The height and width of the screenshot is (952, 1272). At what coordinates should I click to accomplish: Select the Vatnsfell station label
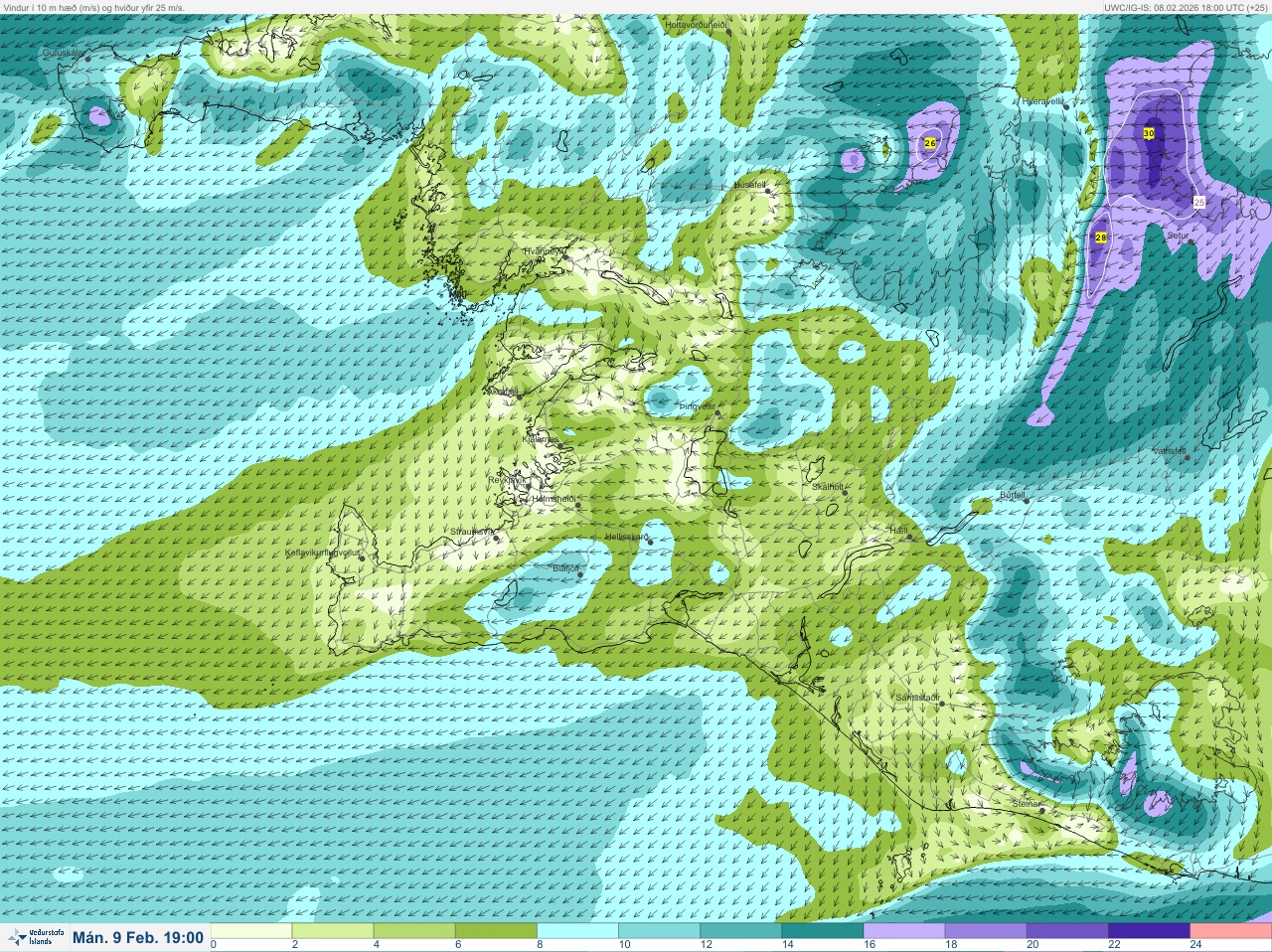pyautogui.click(x=1169, y=450)
